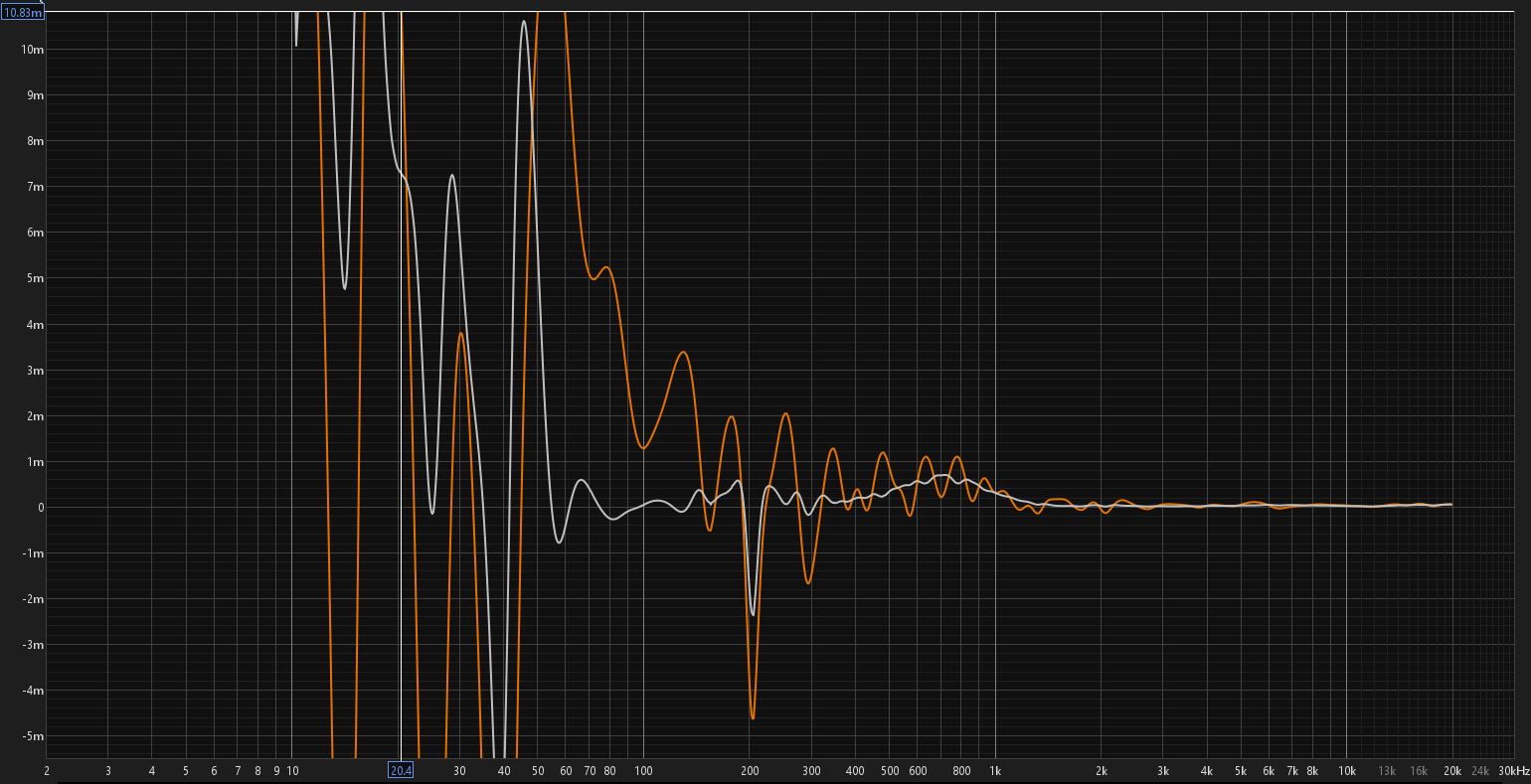1531x784 pixels.
Task: Click the 20k frequency axis label
Action: click(x=1452, y=771)
